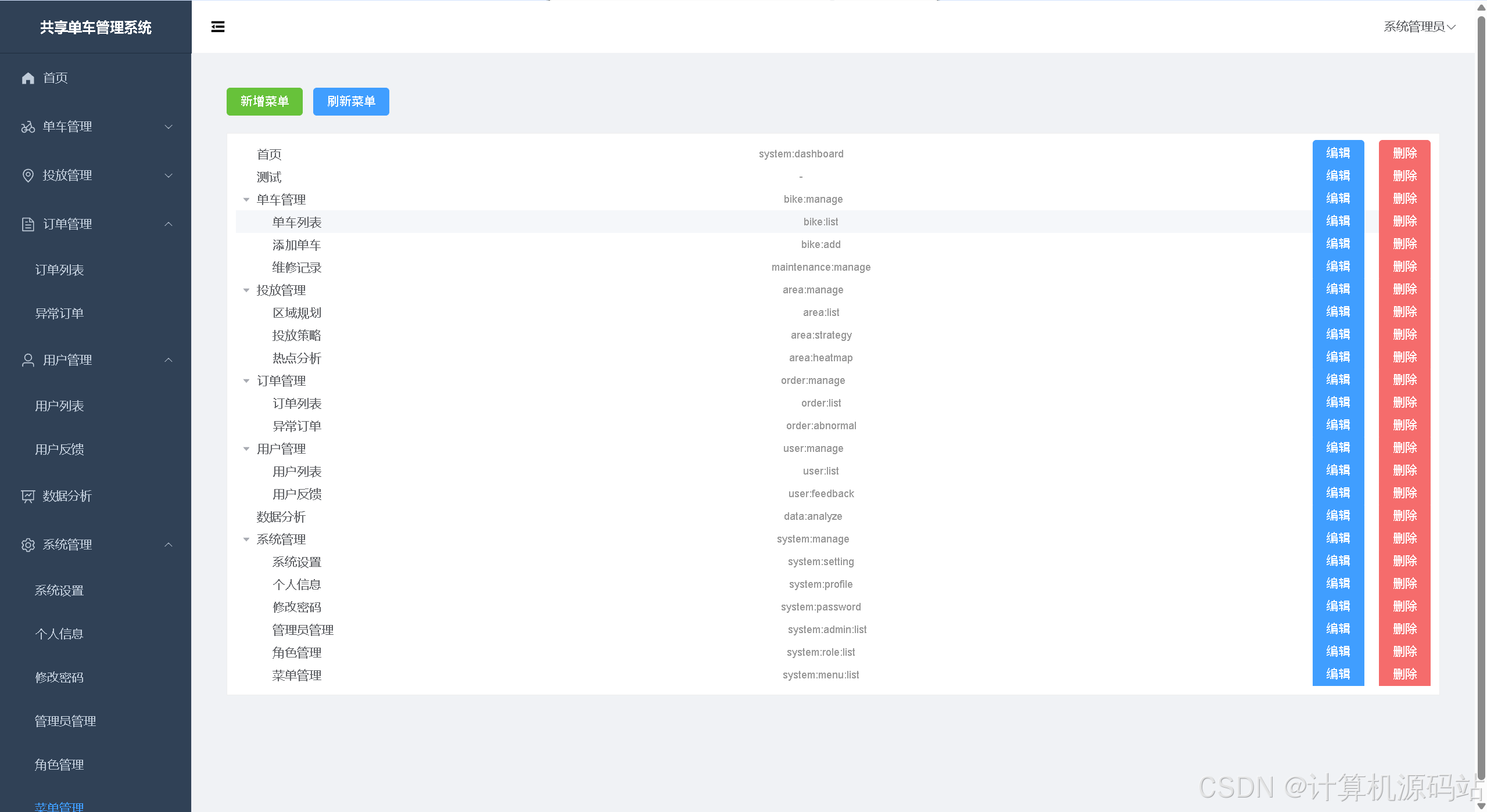Click the sidebar collapse hamburger icon
Image resolution: width=1487 pixels, height=812 pixels.
pyautogui.click(x=217, y=27)
